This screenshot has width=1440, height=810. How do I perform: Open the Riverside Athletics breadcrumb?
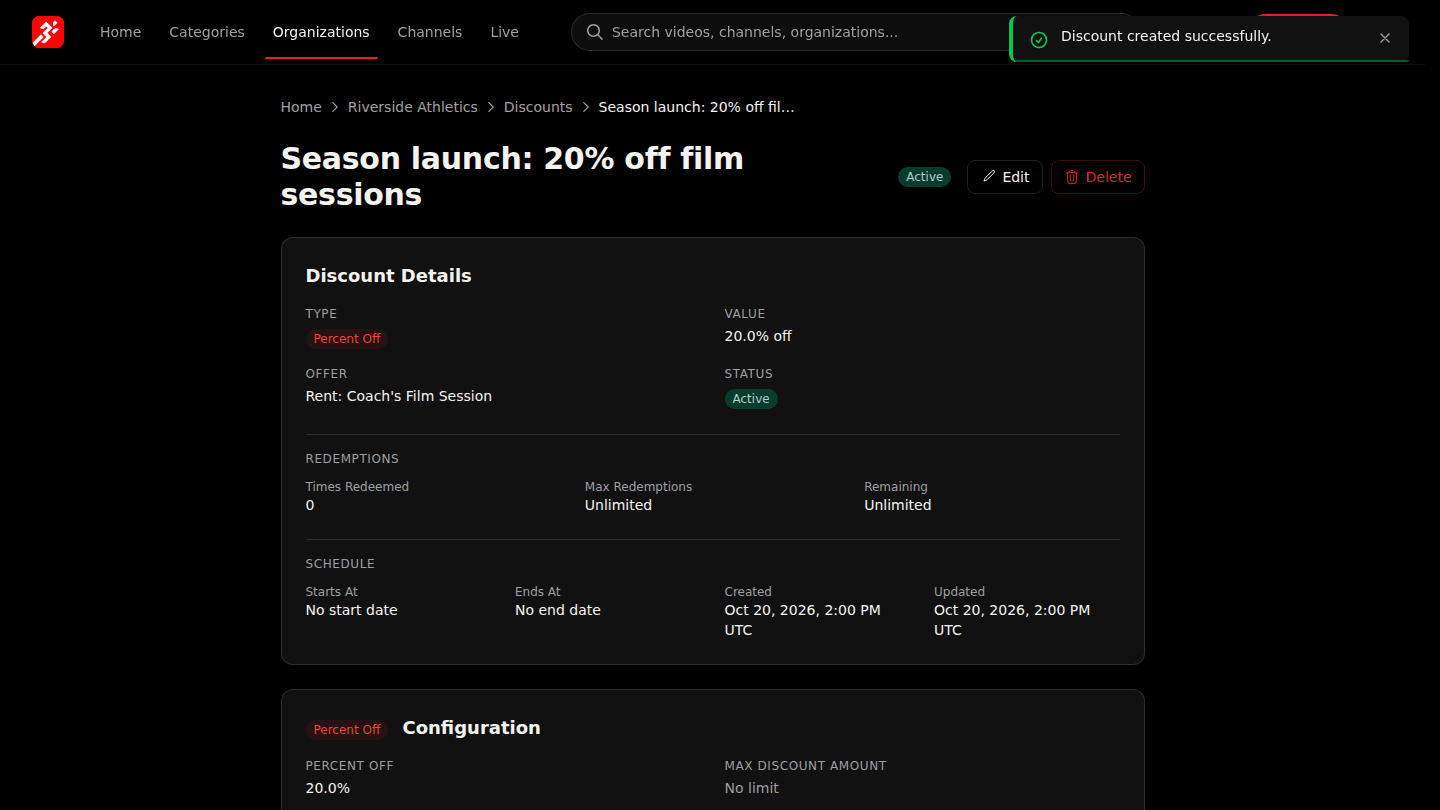(413, 107)
